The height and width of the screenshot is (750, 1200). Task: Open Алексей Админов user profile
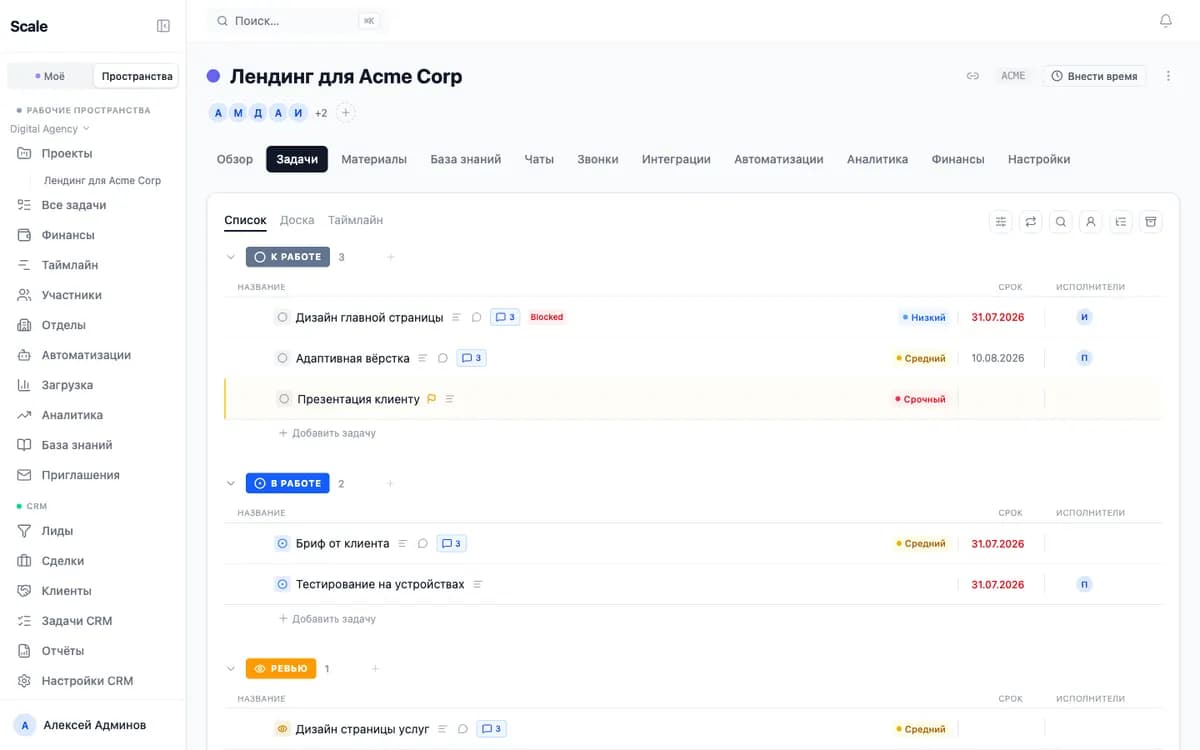click(92, 725)
